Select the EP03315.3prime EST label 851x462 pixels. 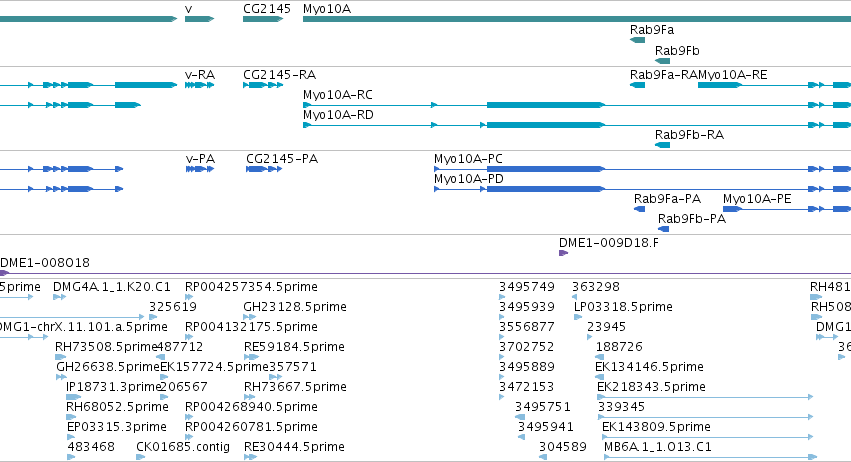pos(117,427)
